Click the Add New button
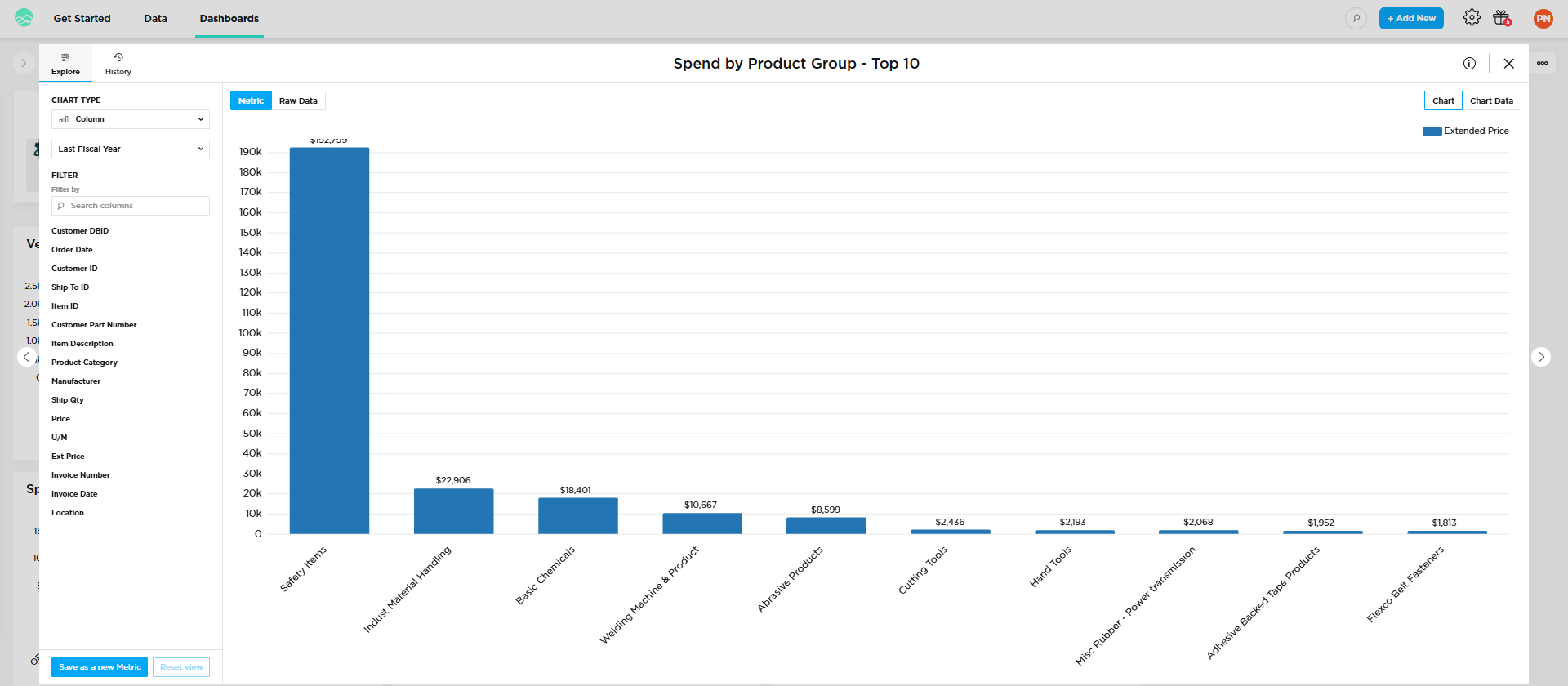 1411,18
